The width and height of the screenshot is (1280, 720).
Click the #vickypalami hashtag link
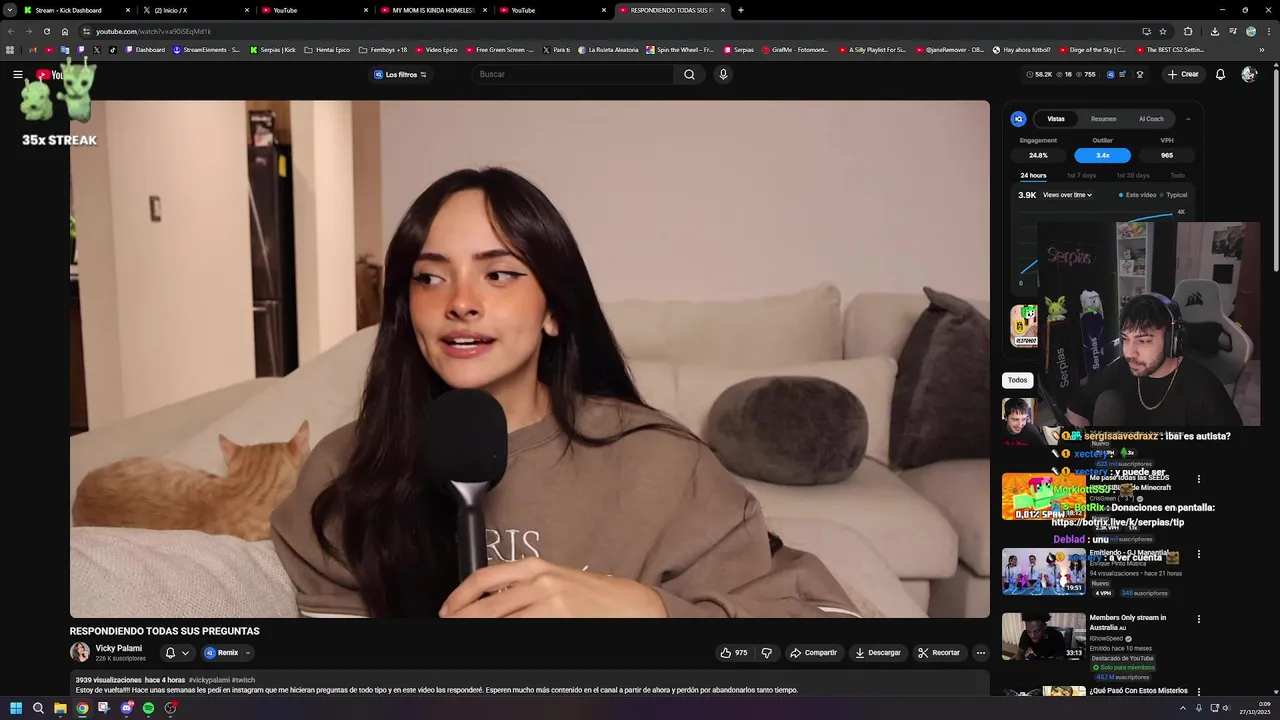pos(209,680)
